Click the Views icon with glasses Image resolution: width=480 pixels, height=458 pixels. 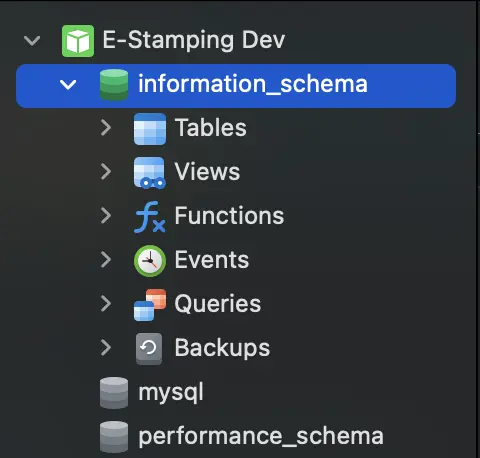pyautogui.click(x=150, y=173)
